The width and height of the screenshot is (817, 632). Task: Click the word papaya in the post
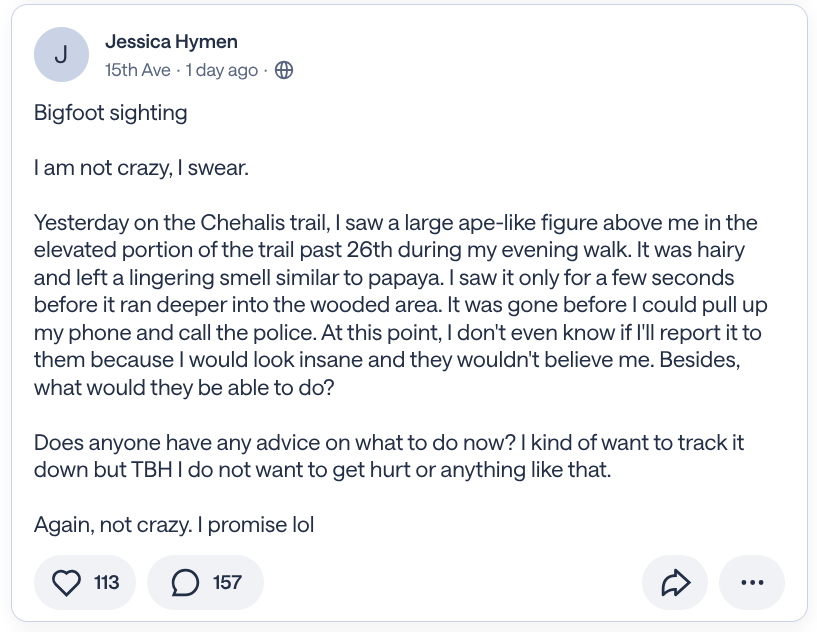click(405, 278)
